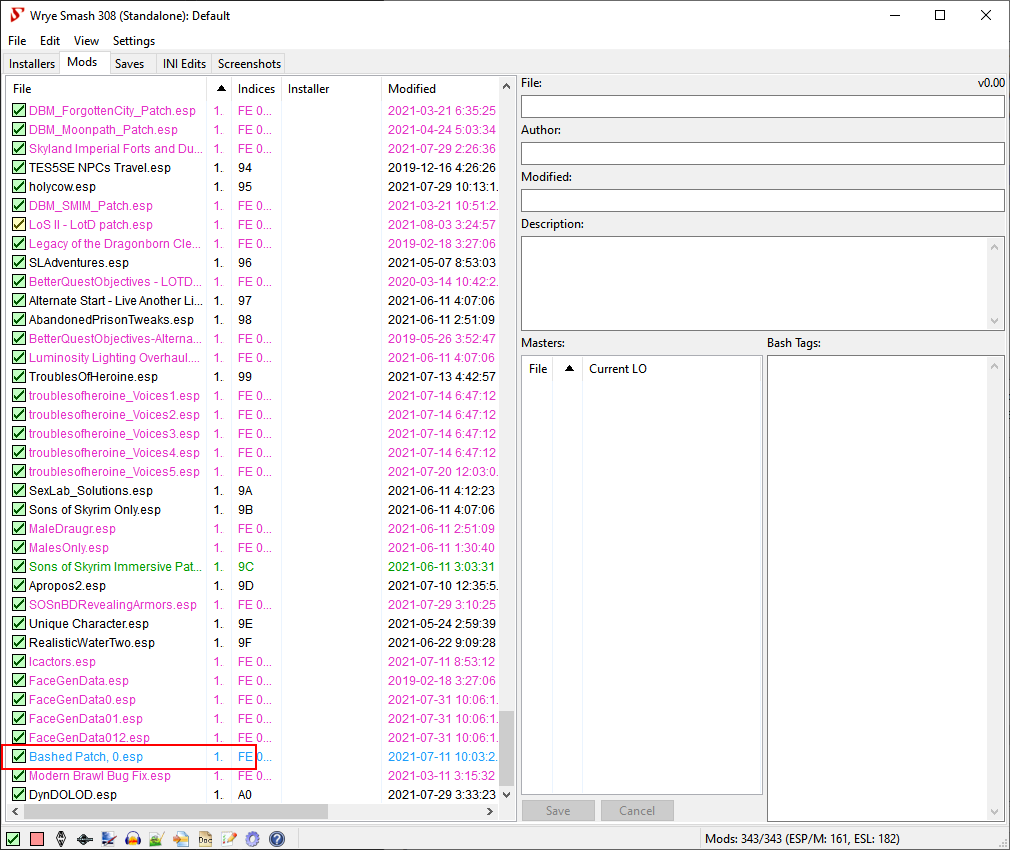Viewport: 1010px width, 850px height.
Task: Click the mod list vertical scrollbar thumb
Action: [x=506, y=747]
